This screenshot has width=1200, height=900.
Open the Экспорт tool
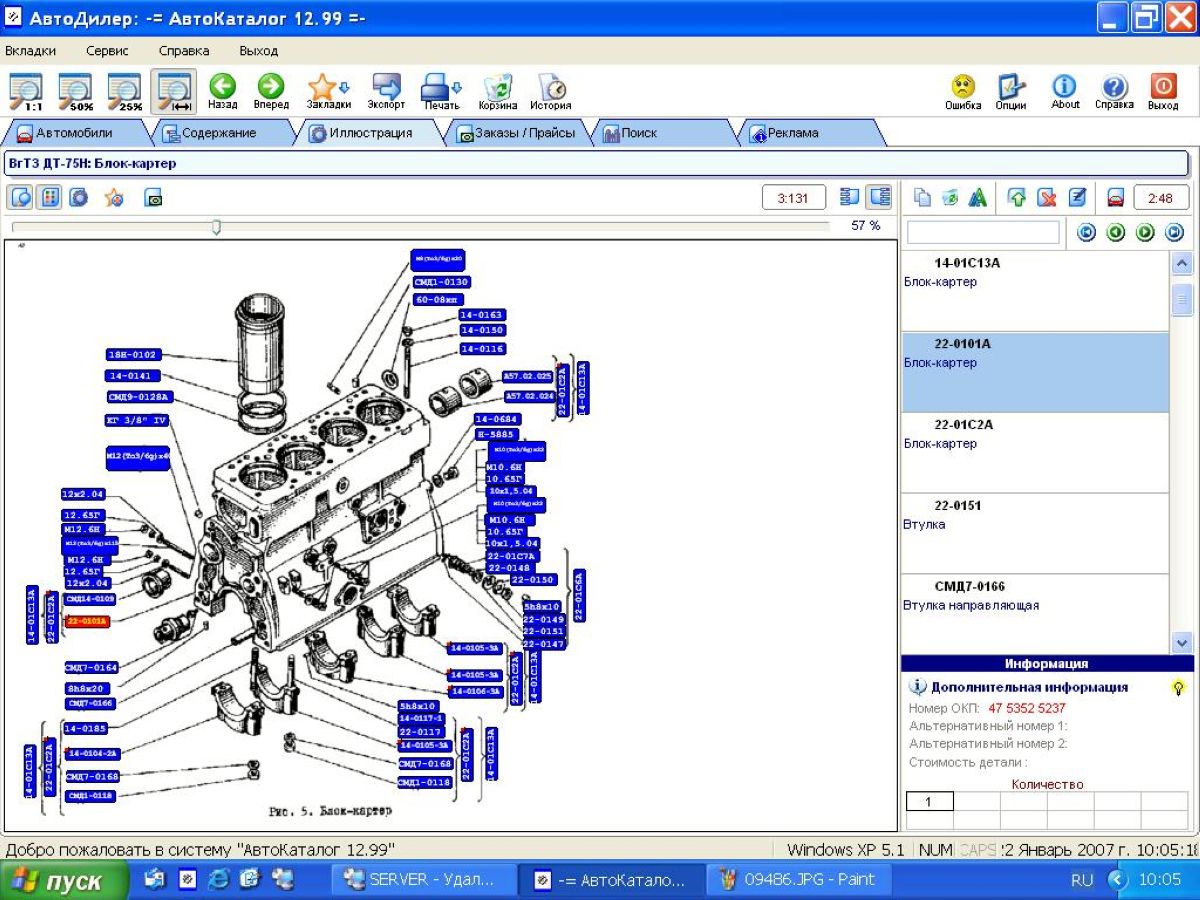coord(386,91)
